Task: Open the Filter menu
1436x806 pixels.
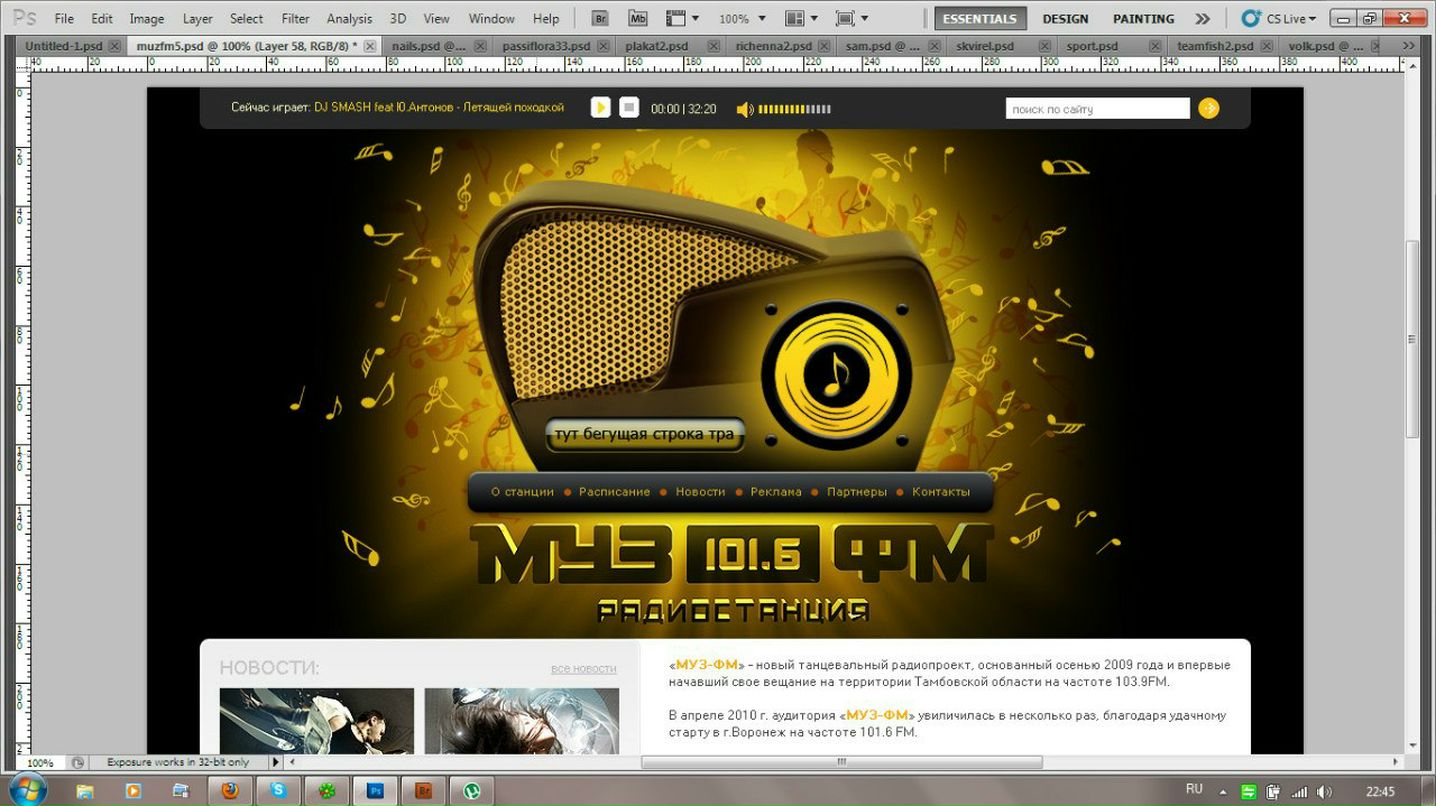Action: pos(295,18)
